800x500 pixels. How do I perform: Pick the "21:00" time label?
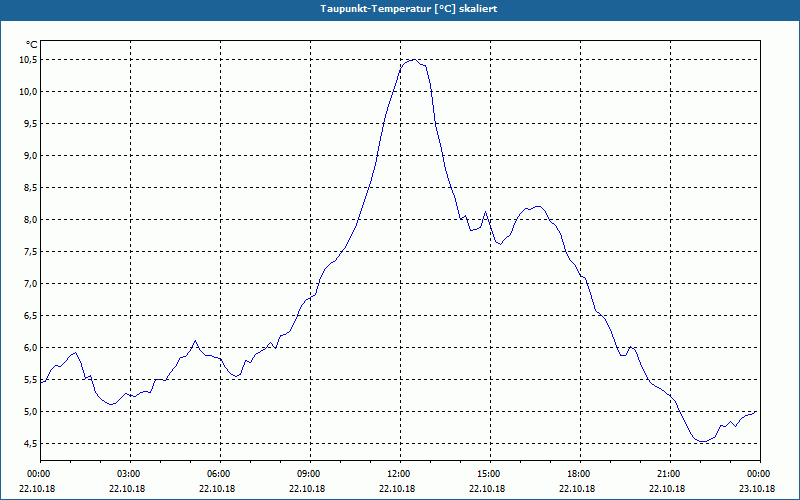tap(667, 474)
